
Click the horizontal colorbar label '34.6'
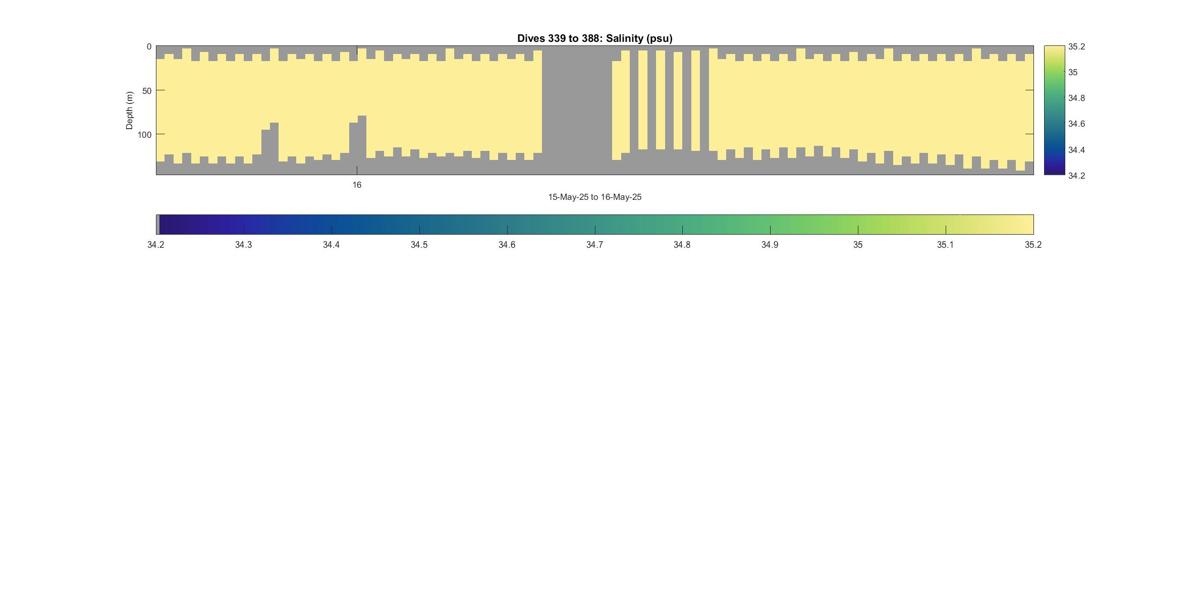(x=507, y=245)
